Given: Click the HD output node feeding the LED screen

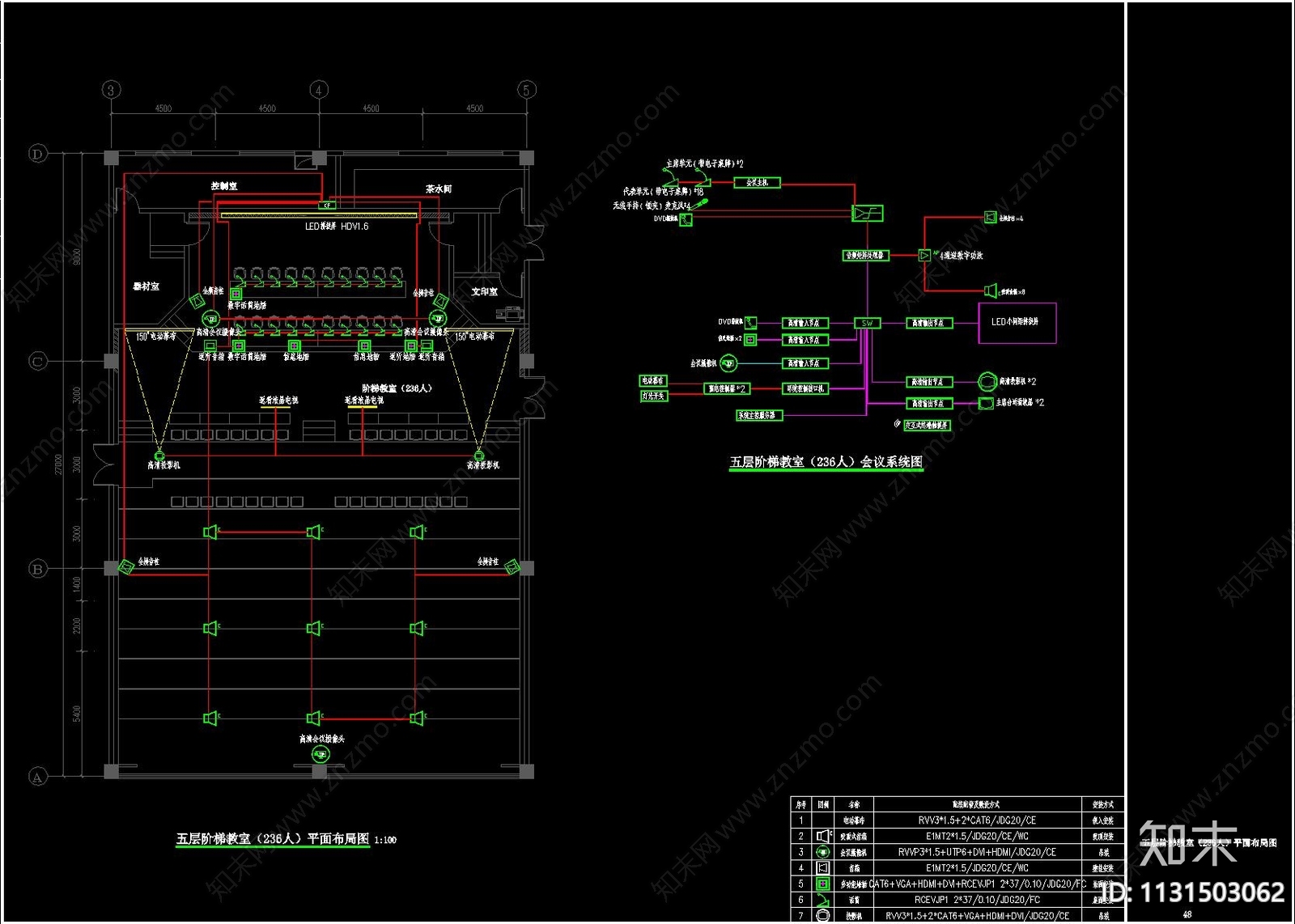Looking at the screenshot, I should click(x=929, y=323).
